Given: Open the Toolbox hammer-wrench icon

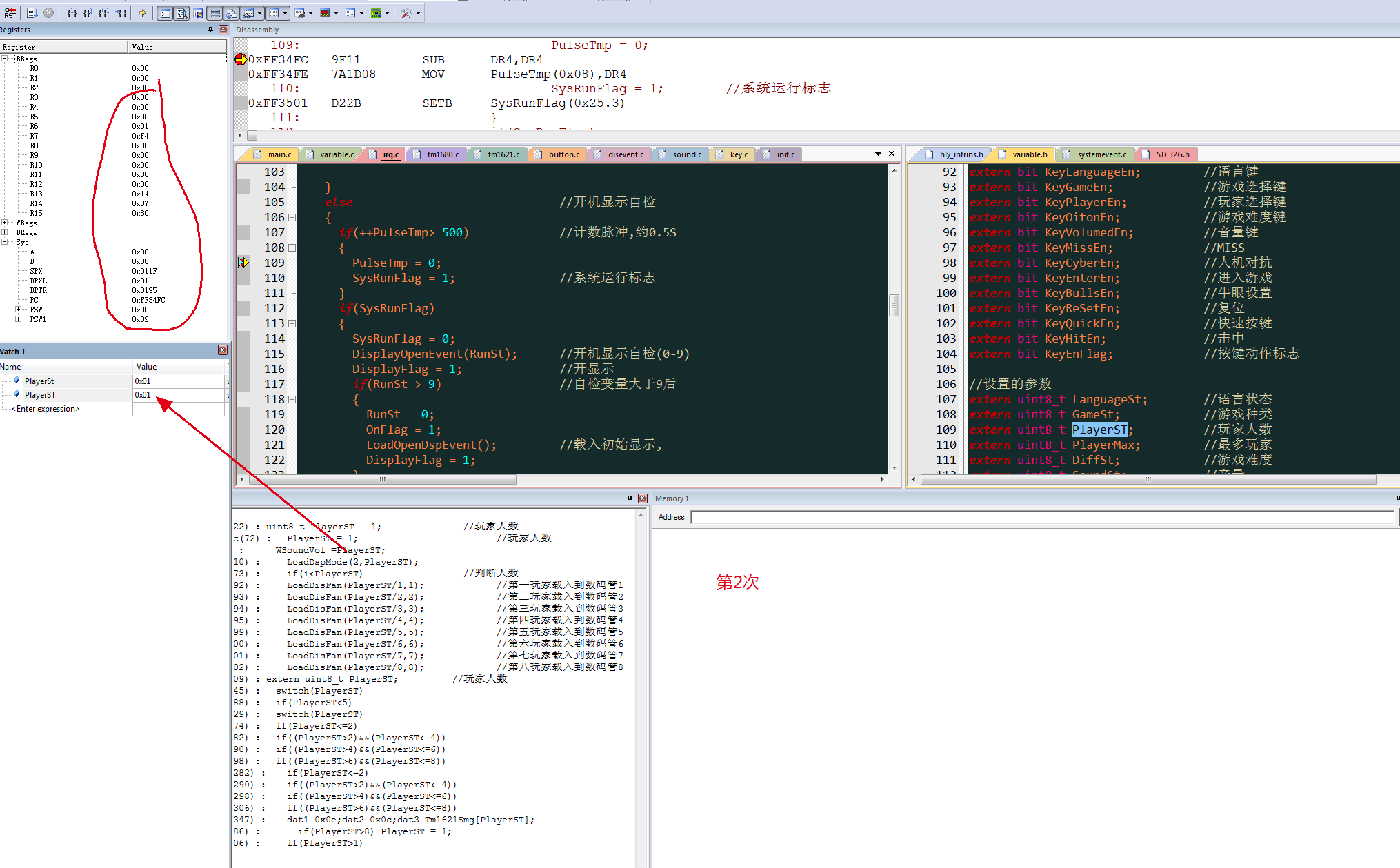Looking at the screenshot, I should click(x=407, y=13).
